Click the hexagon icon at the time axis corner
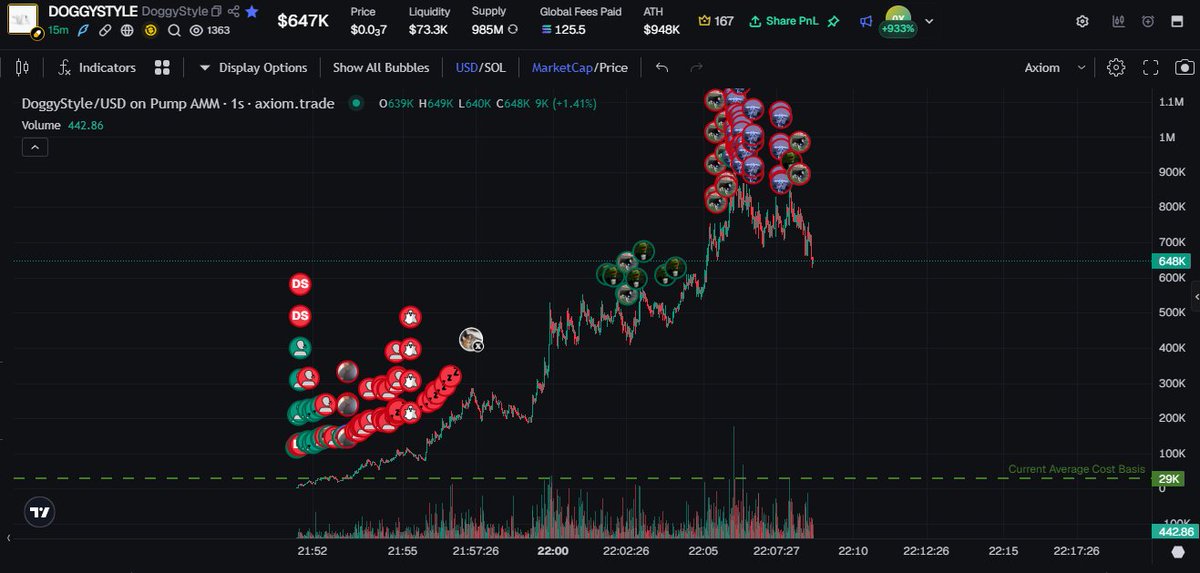The width and height of the screenshot is (1200, 573). (x=1178, y=553)
